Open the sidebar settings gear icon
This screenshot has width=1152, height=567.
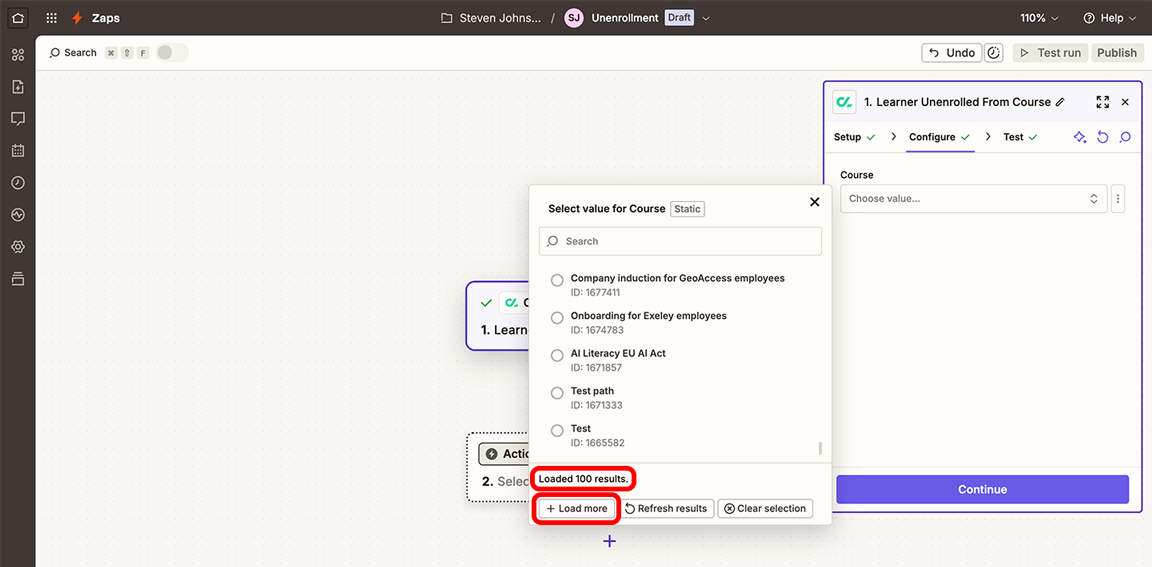tap(18, 247)
